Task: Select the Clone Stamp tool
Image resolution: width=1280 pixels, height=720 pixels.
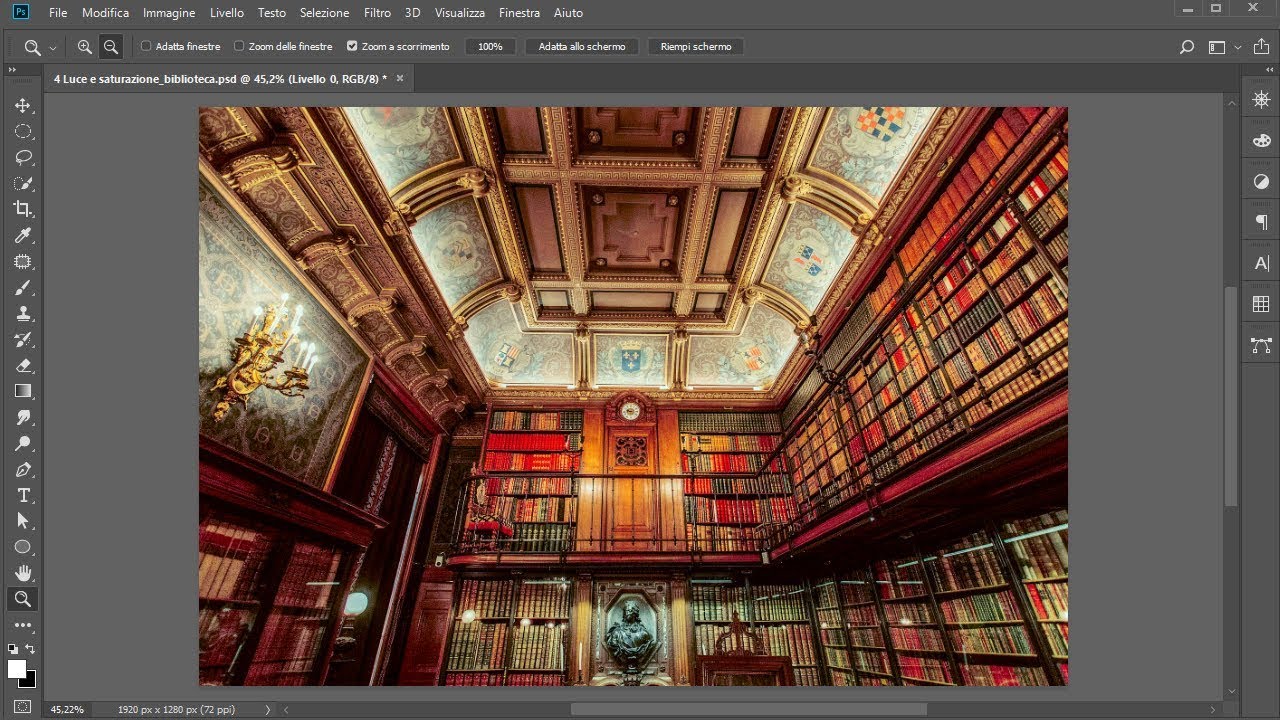Action: 22,313
